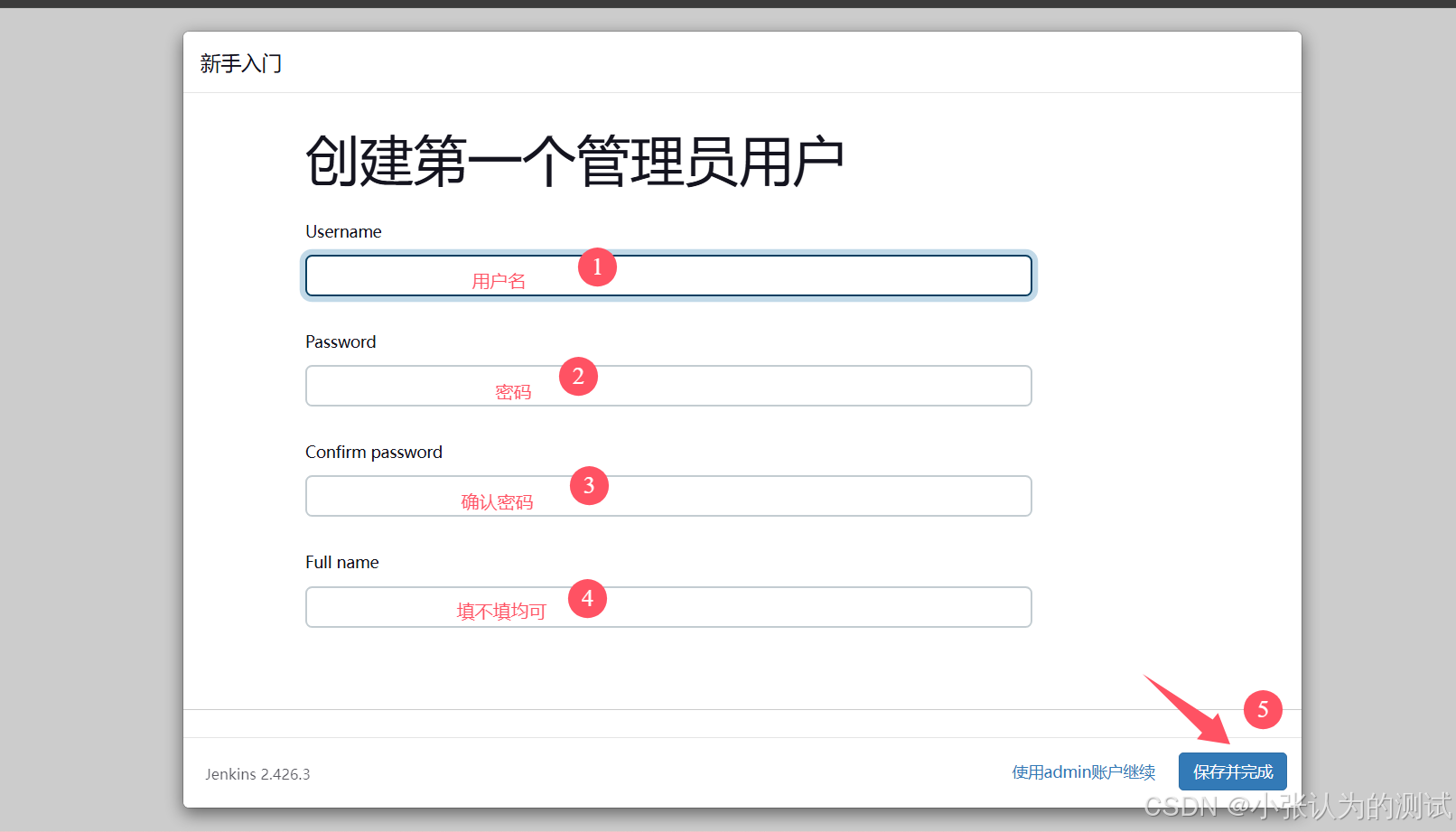Click the 创建第一个管理员用户 heading

pos(574,162)
